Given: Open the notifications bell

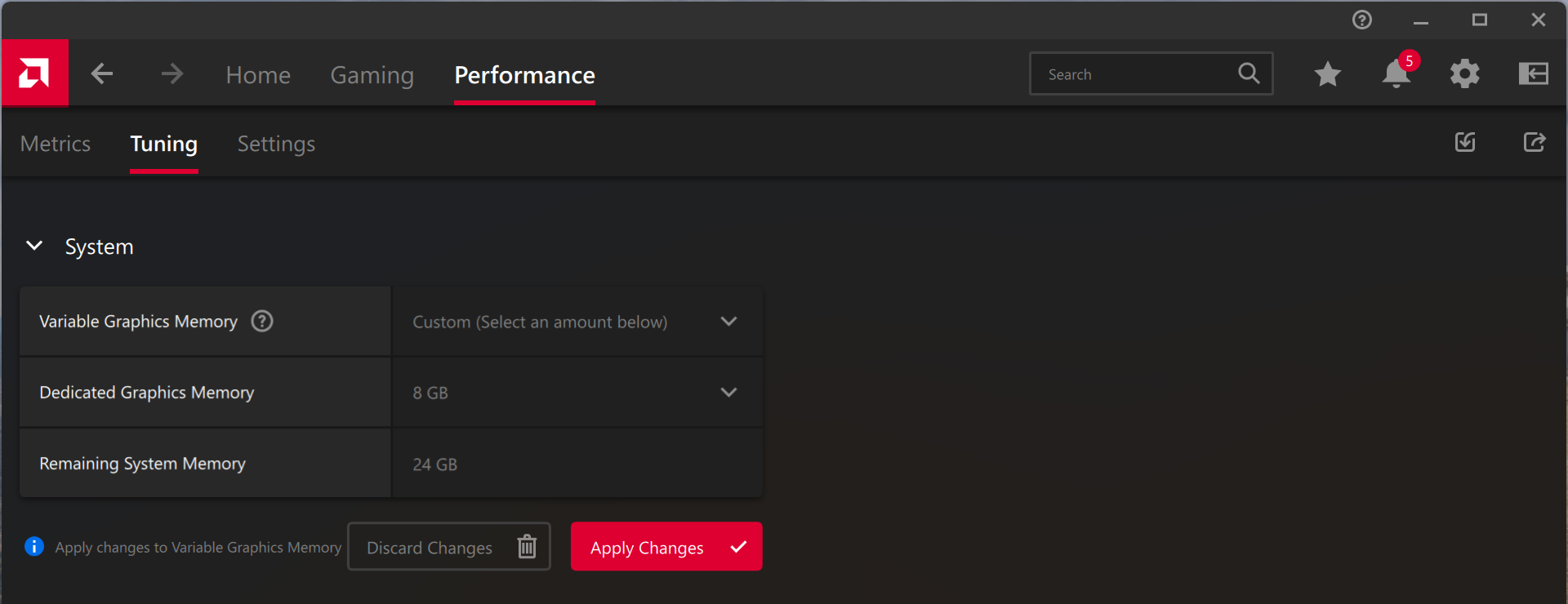Looking at the screenshot, I should (x=1396, y=74).
